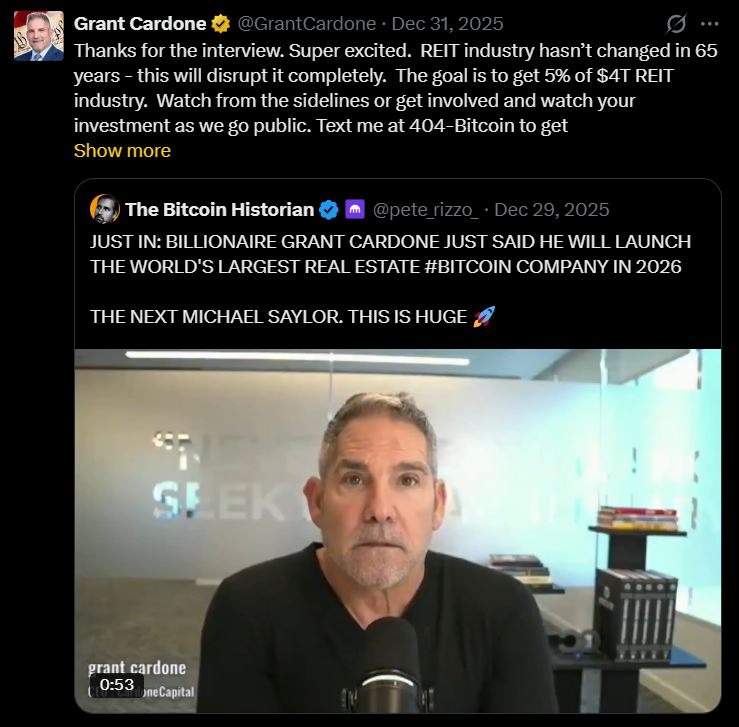Screen dimensions: 739x727
Task: Click the gold verified badge beside Grant Cardone
Action: point(221,24)
